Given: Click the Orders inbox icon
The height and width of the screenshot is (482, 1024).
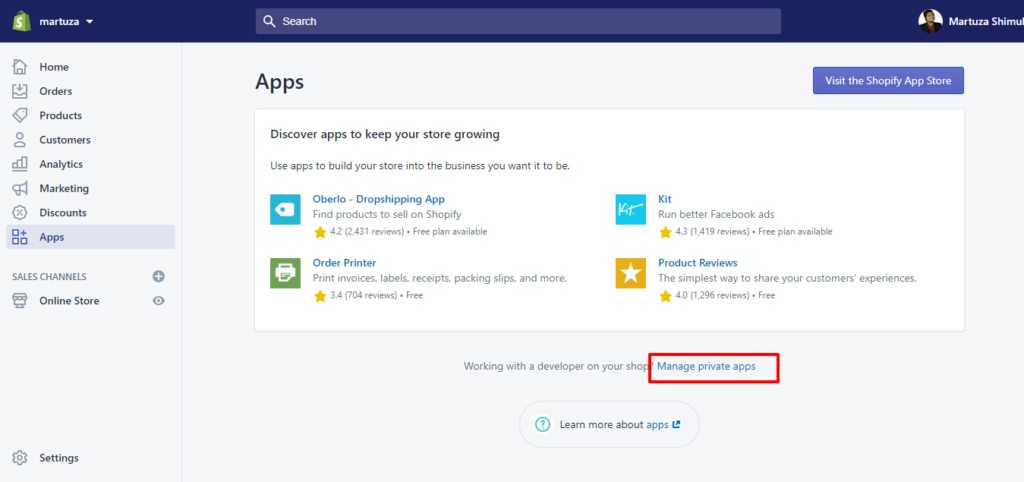Looking at the screenshot, I should click(20, 91).
